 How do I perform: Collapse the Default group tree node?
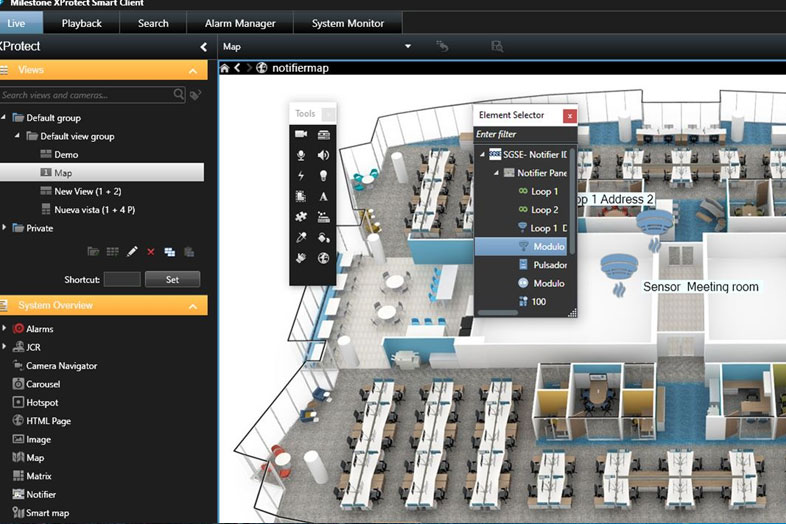click(x=4, y=117)
